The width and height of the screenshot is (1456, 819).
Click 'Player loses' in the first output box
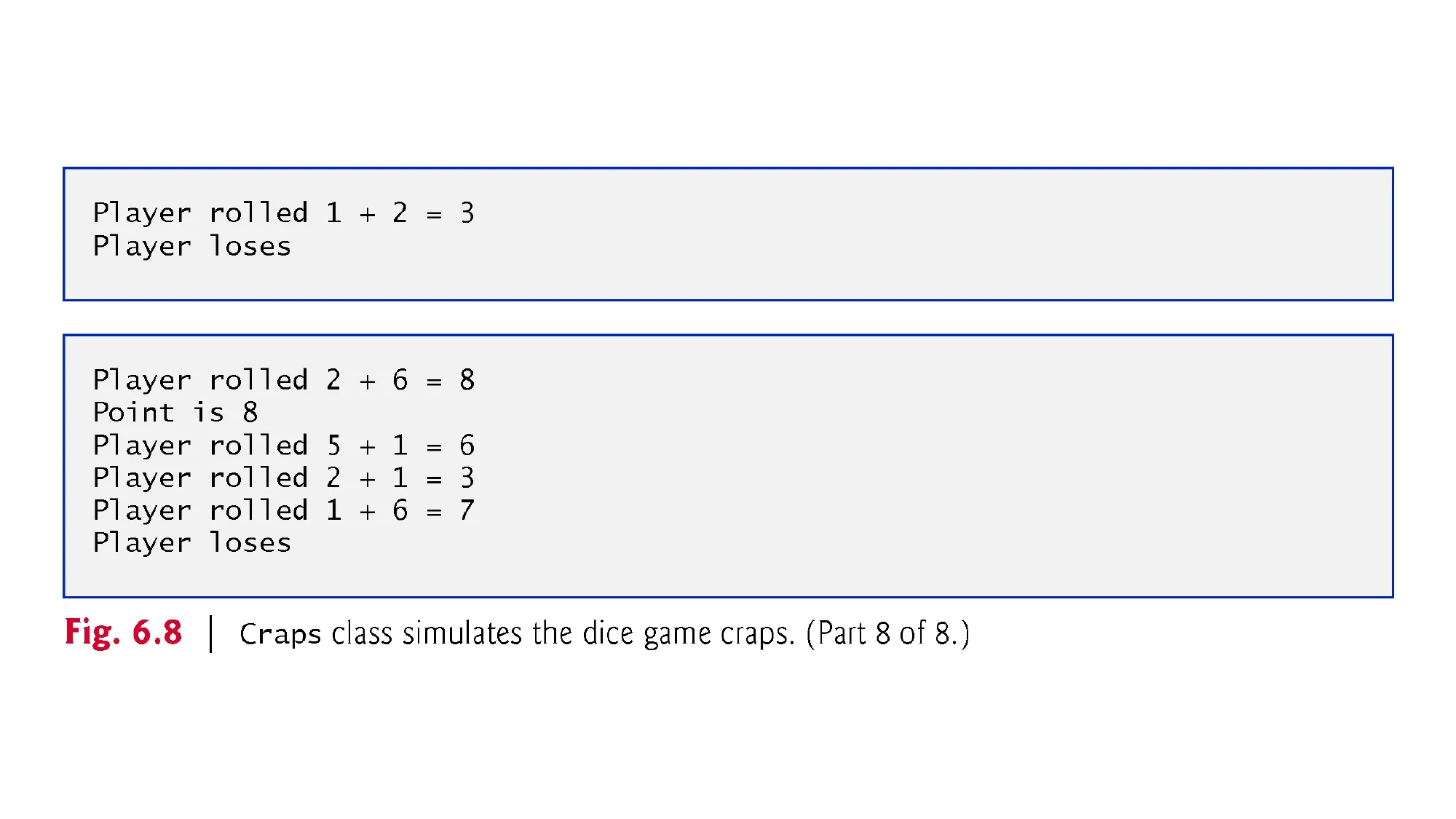[x=192, y=247]
